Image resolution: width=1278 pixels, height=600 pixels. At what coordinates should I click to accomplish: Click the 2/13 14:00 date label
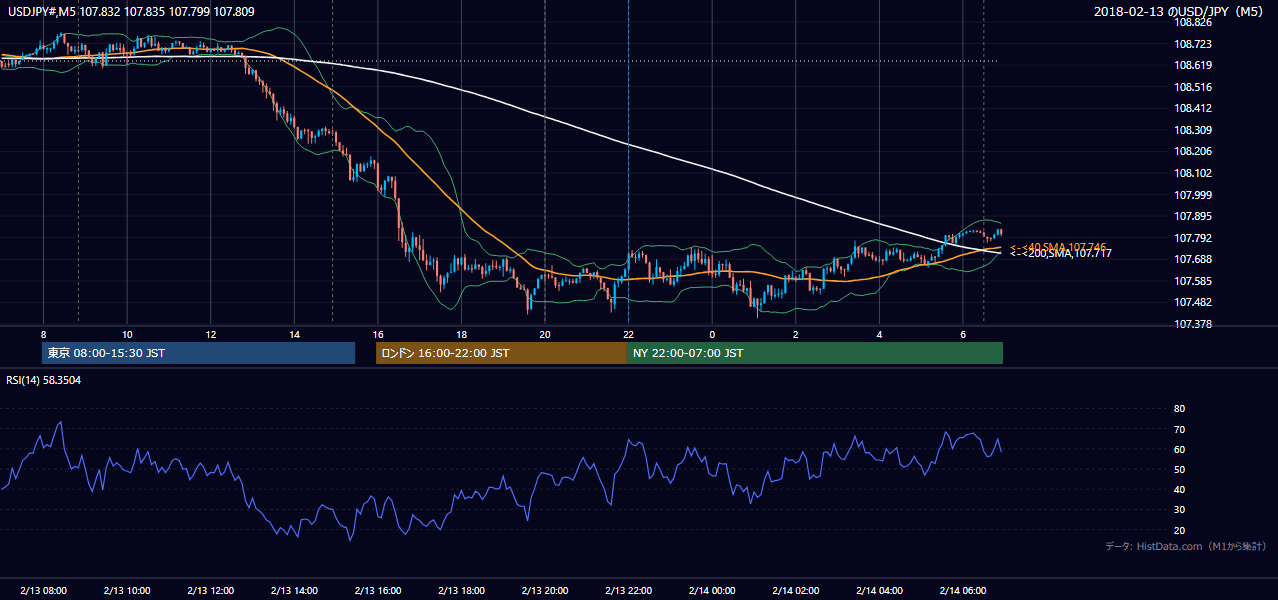[294, 591]
